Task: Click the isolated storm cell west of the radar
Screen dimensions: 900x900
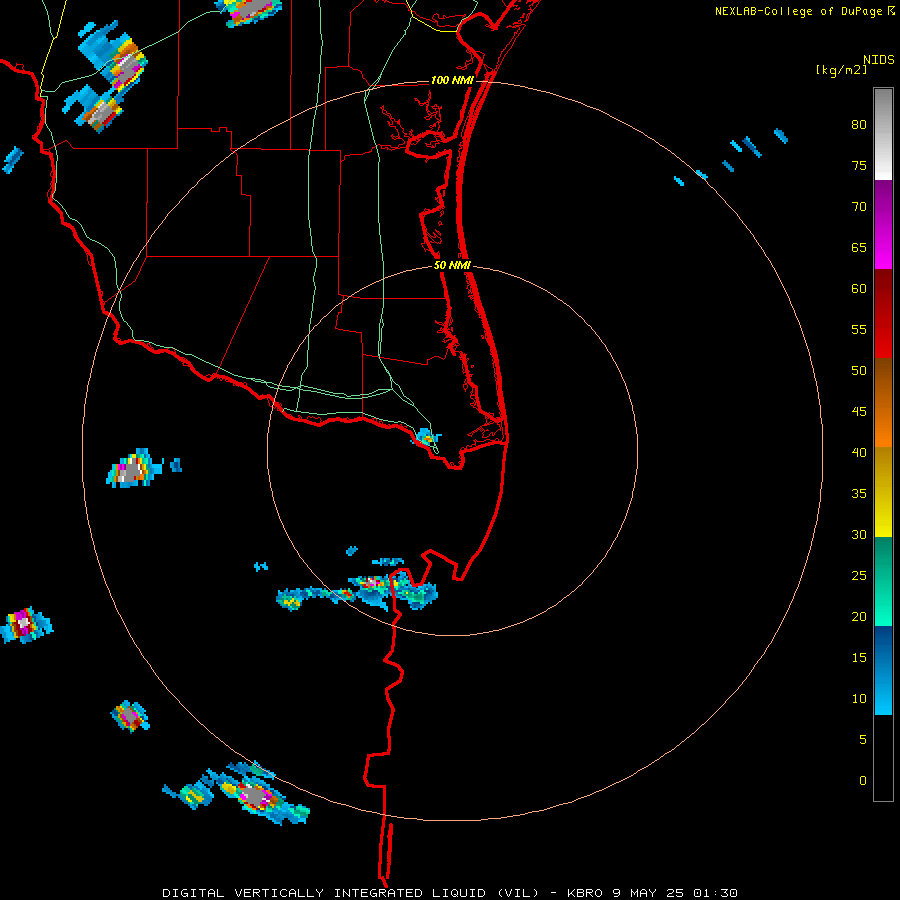Action: coord(135,468)
